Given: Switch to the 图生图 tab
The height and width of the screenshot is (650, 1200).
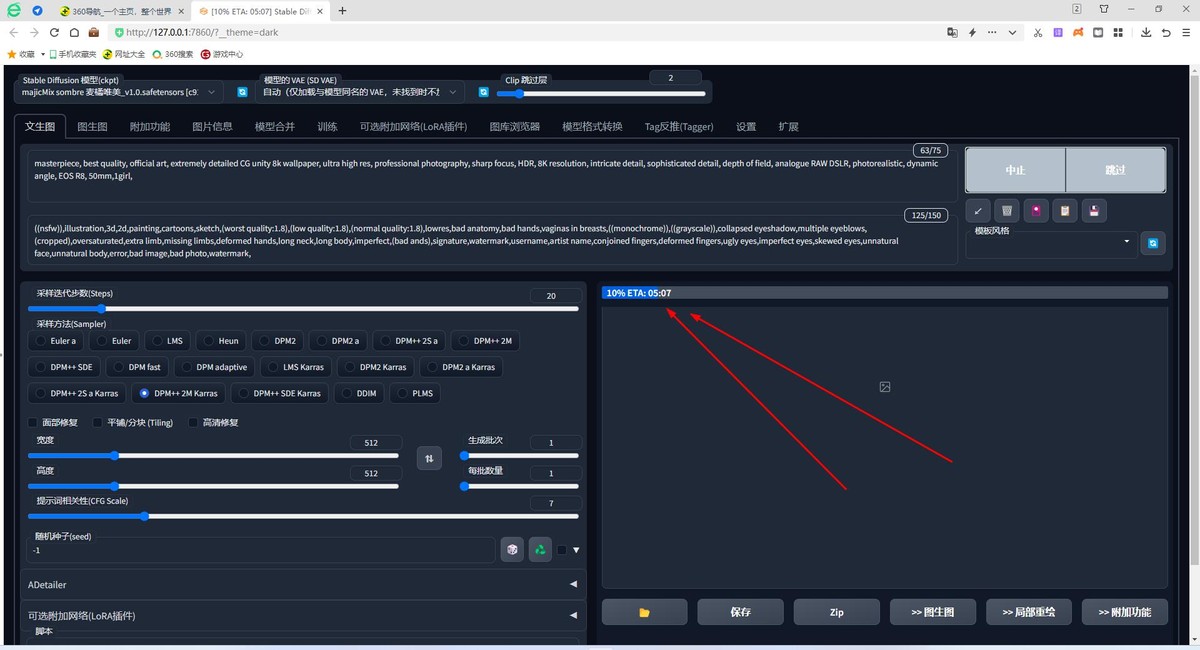Looking at the screenshot, I should pyautogui.click(x=92, y=127).
